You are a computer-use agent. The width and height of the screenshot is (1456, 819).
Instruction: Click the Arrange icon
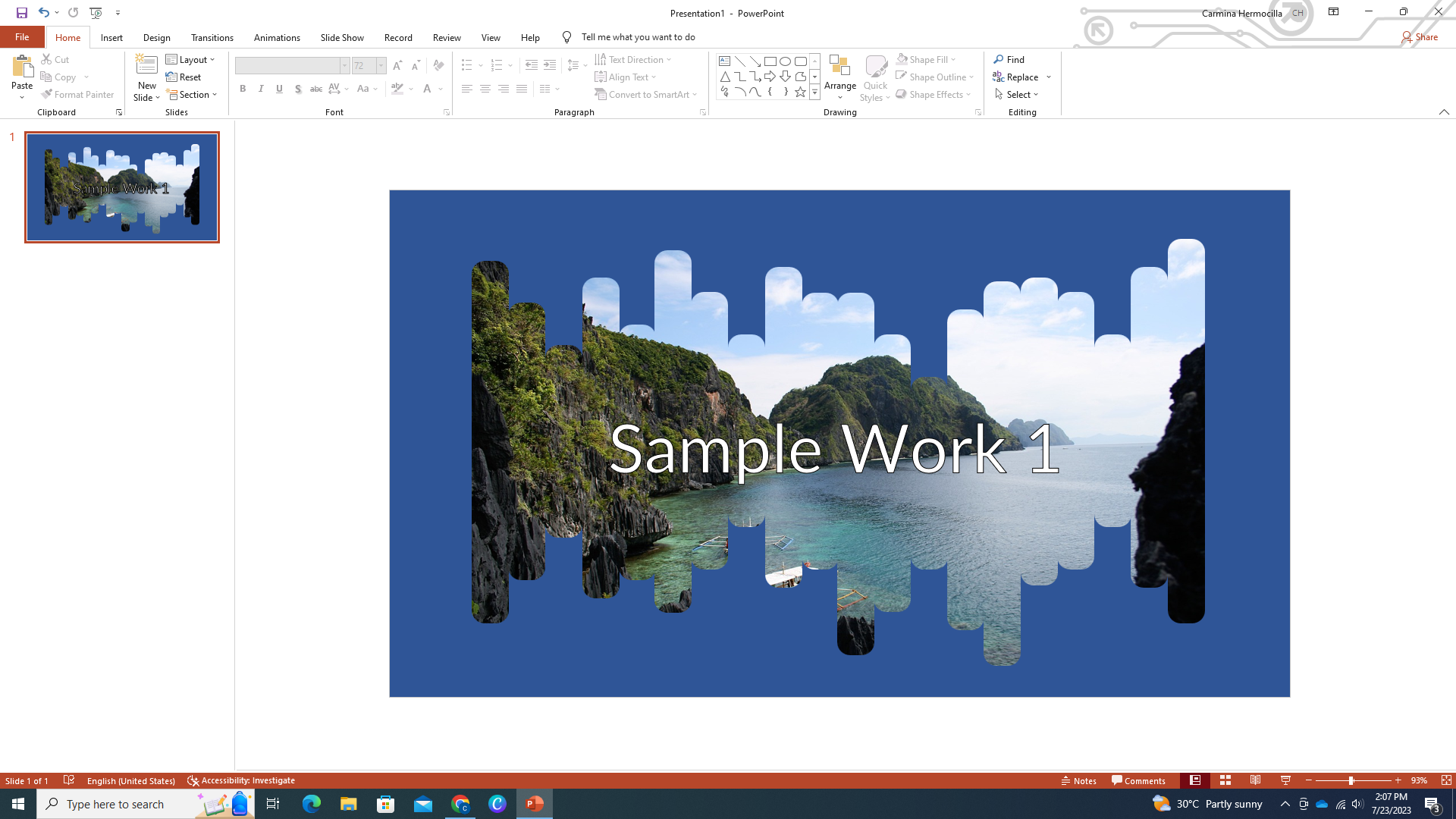point(840,65)
